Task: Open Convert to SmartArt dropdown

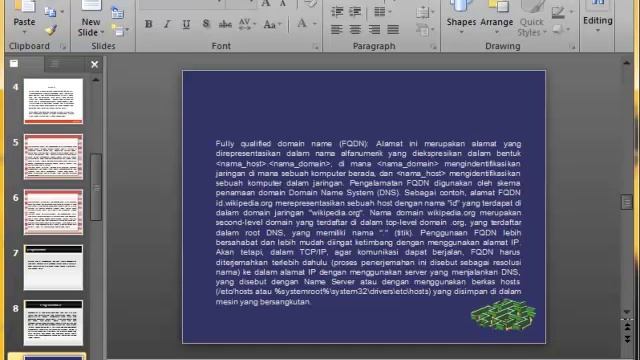Action: [425, 30]
